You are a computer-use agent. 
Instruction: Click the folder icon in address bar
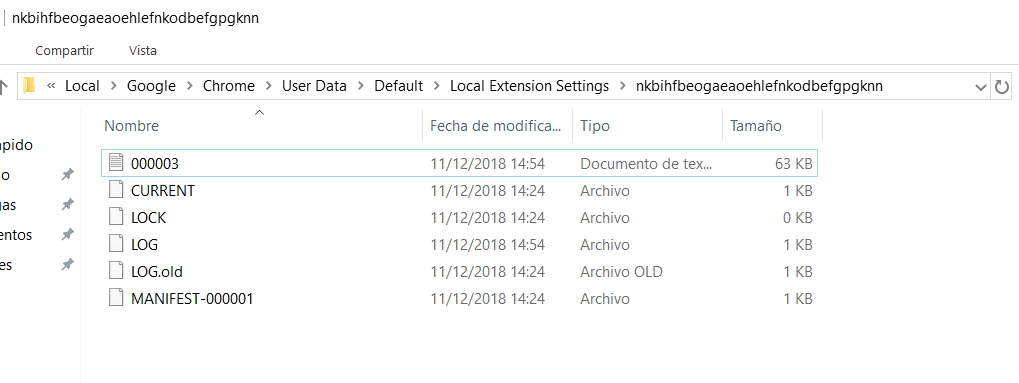pyautogui.click(x=29, y=86)
